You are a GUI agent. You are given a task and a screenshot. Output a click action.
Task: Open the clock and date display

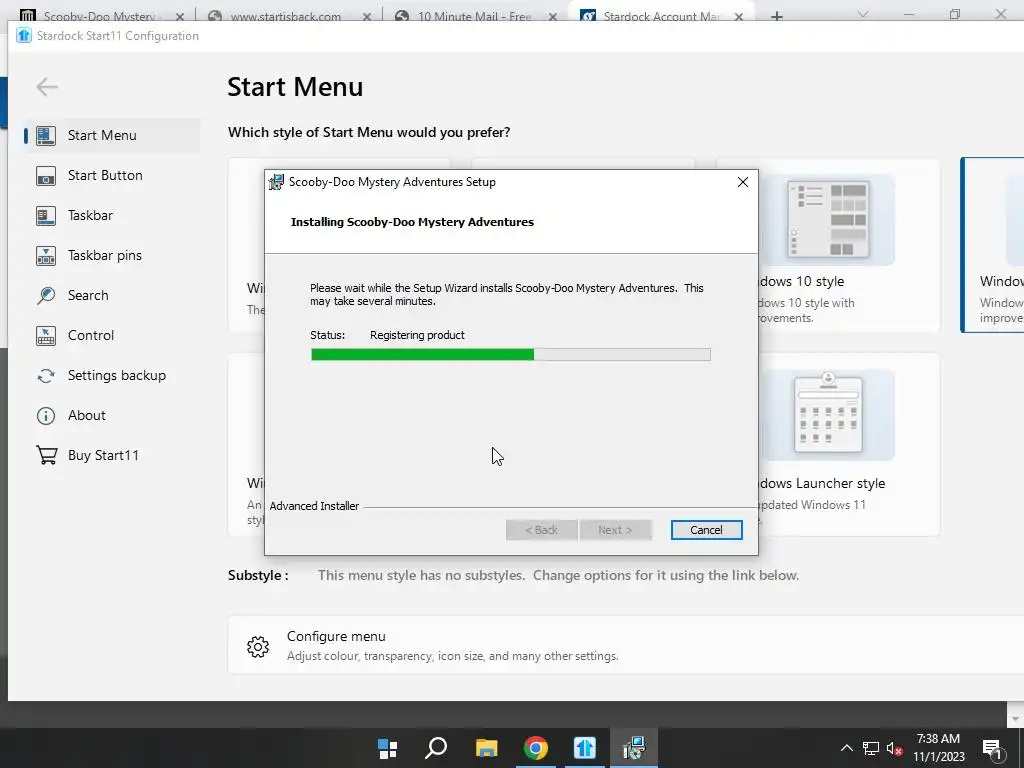(x=938, y=748)
